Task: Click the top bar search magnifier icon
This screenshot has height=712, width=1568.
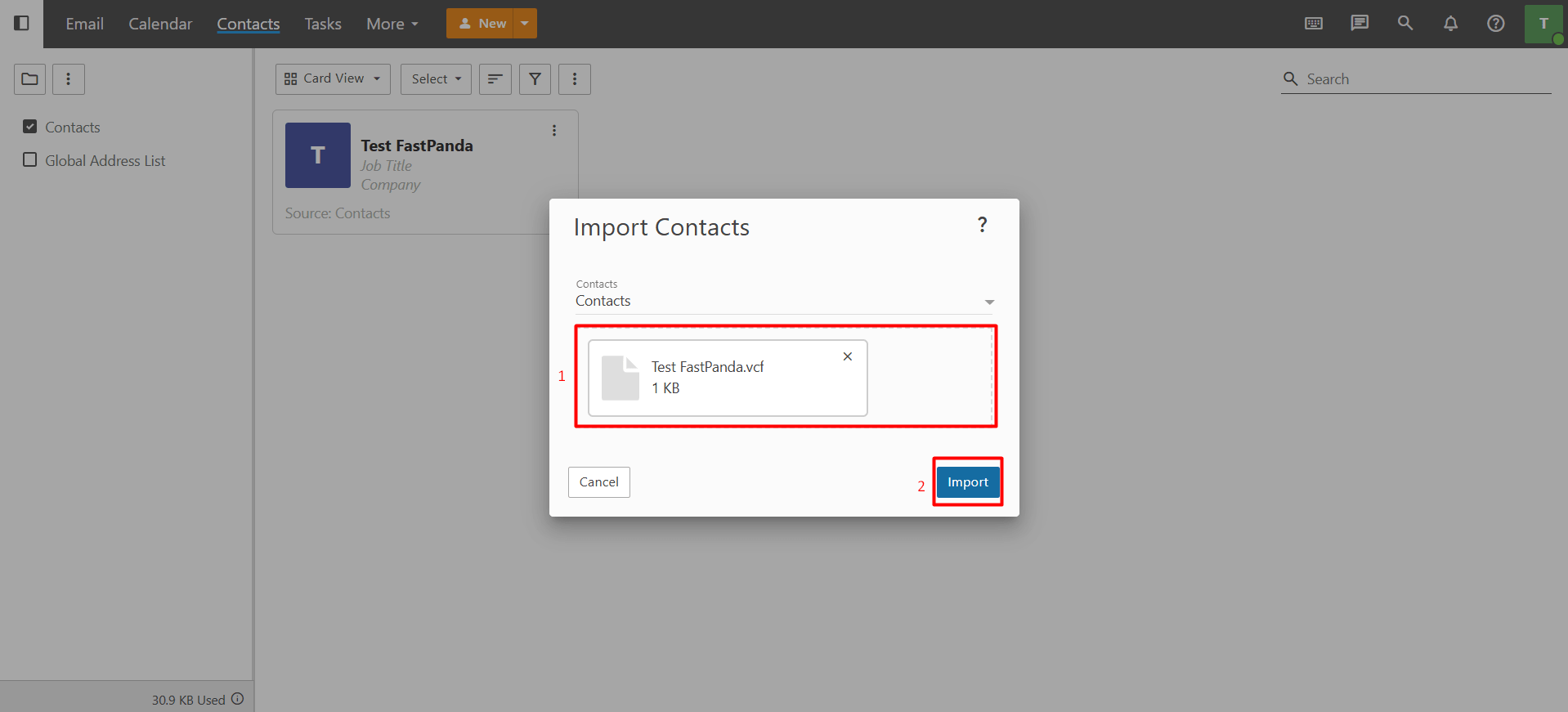Action: [1405, 23]
